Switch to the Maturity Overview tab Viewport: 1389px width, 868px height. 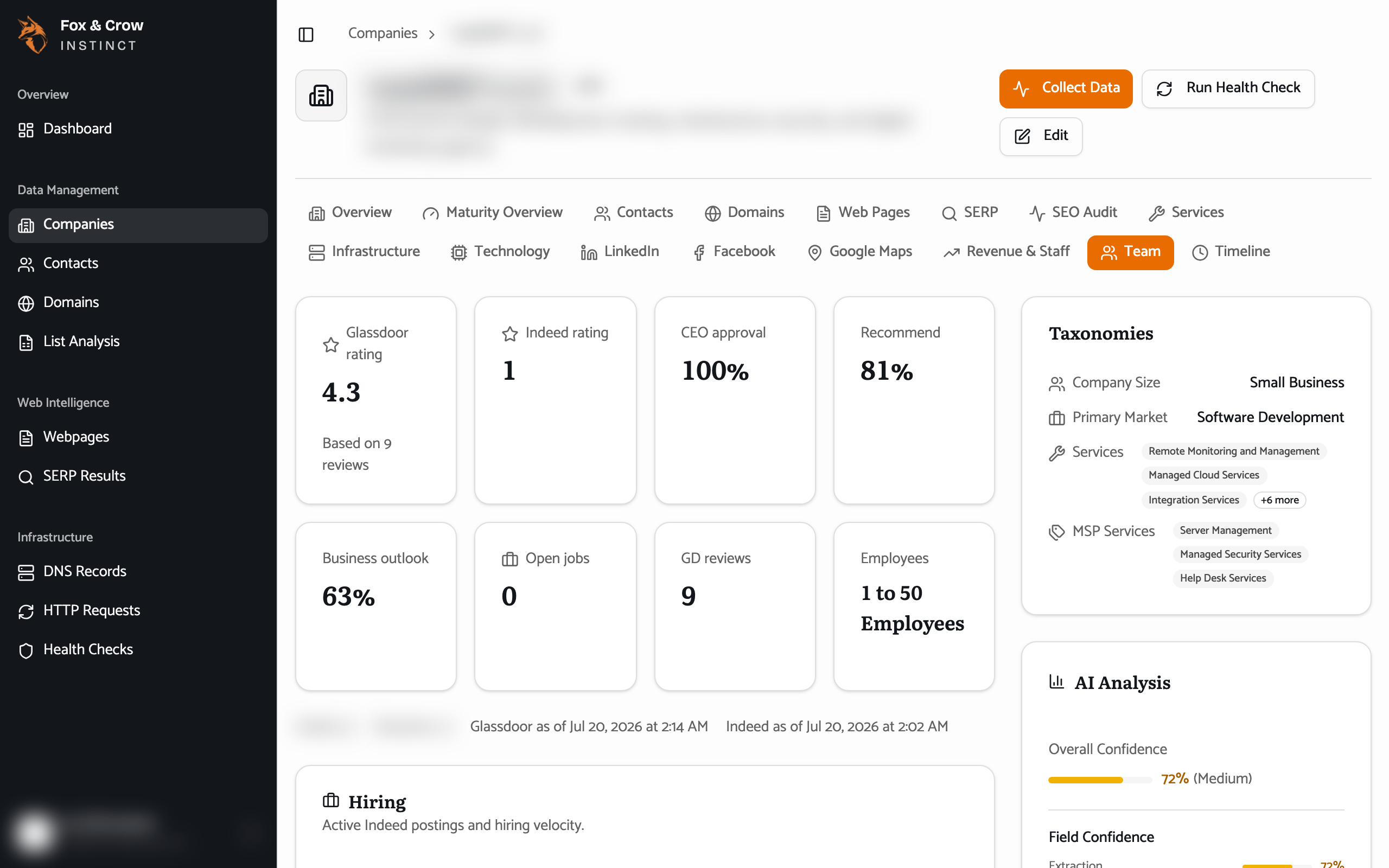tap(493, 213)
